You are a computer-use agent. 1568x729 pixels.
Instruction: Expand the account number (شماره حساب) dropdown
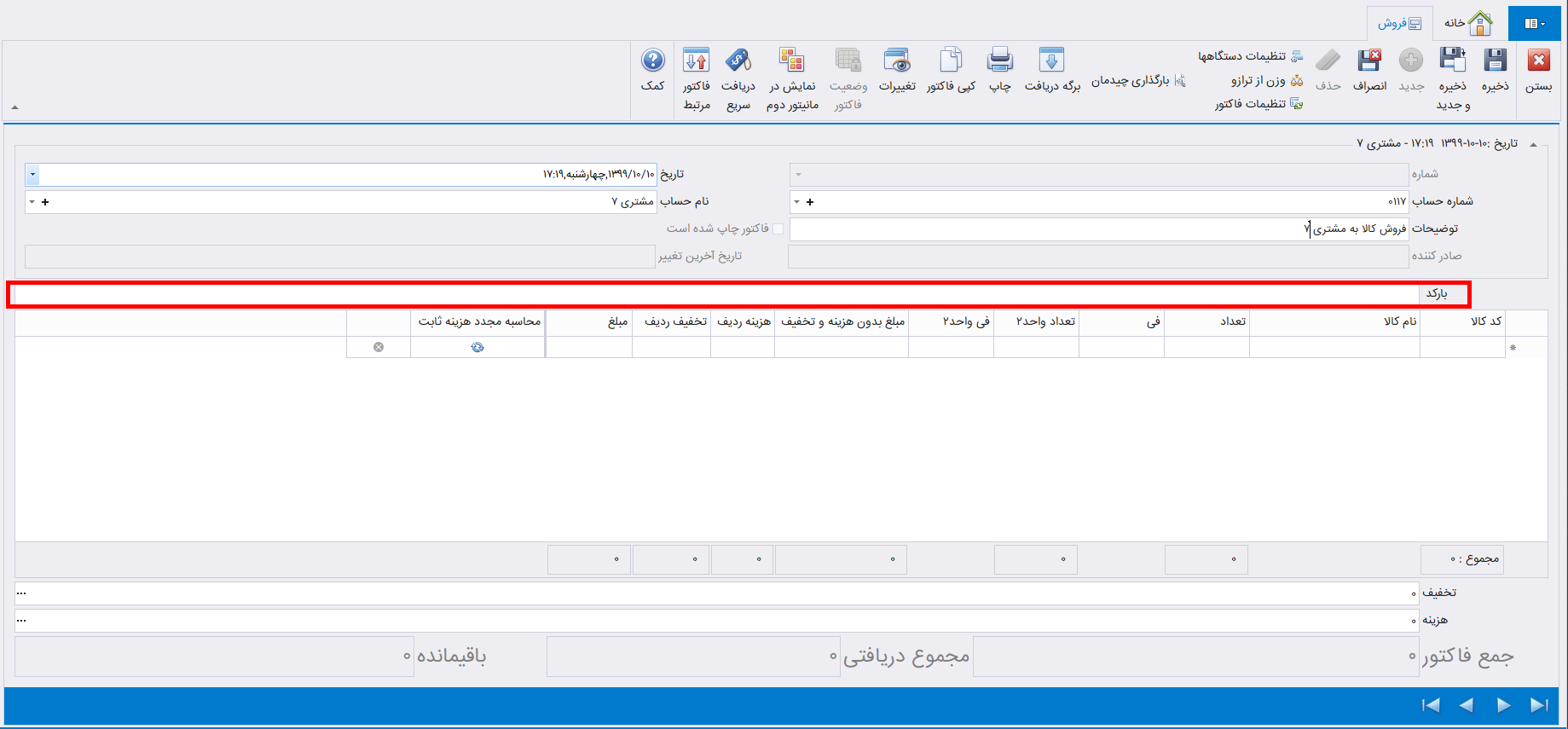tap(797, 202)
